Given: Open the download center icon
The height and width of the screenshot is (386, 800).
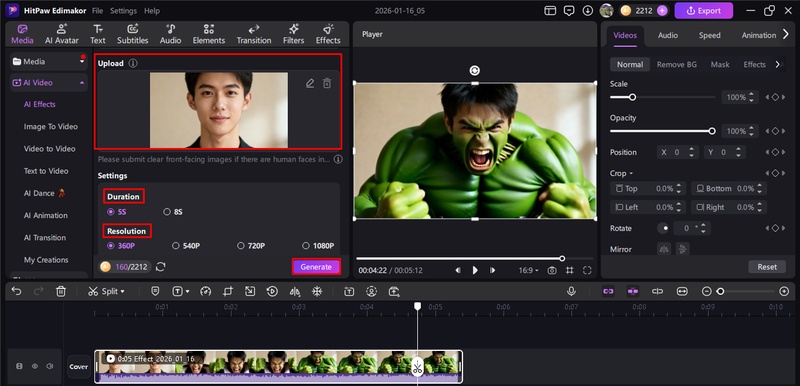Looking at the screenshot, I should [x=587, y=11].
